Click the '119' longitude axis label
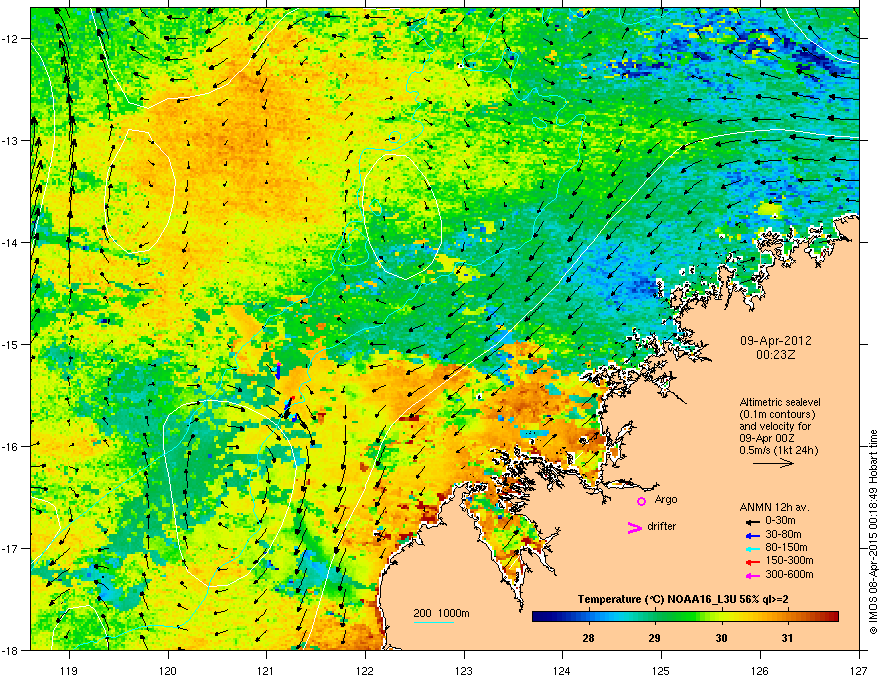 pyautogui.click(x=69, y=670)
